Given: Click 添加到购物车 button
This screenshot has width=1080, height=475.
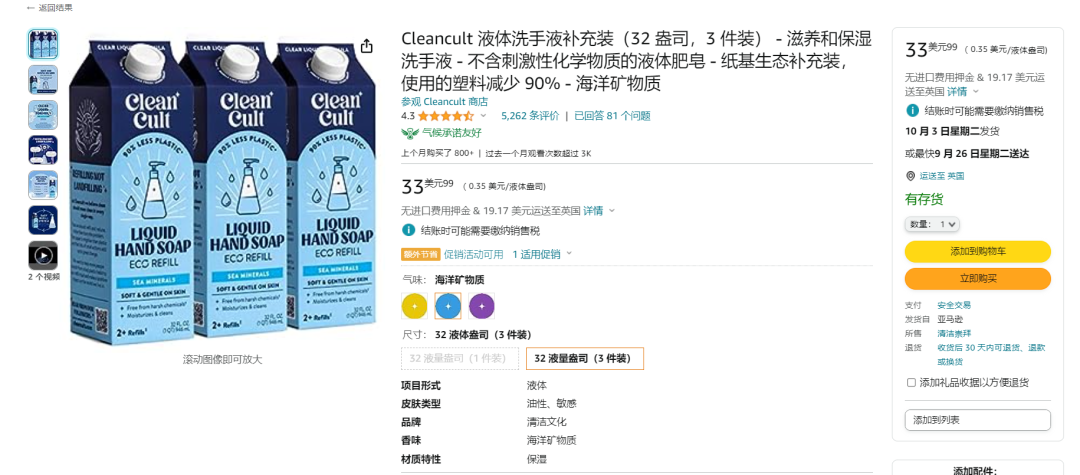Looking at the screenshot, I should 977,251.
